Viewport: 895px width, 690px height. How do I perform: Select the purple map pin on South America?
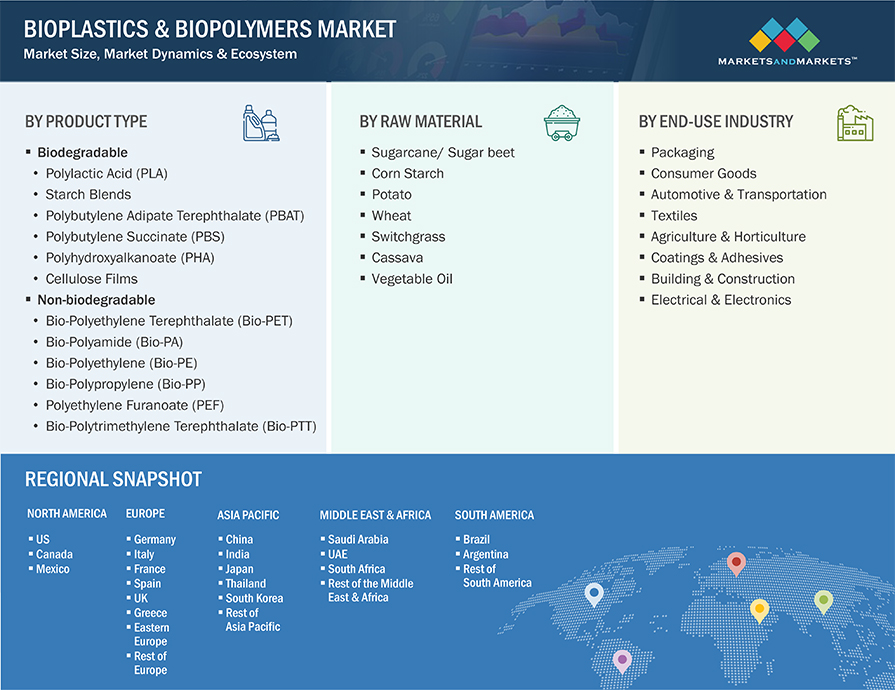coord(622,659)
